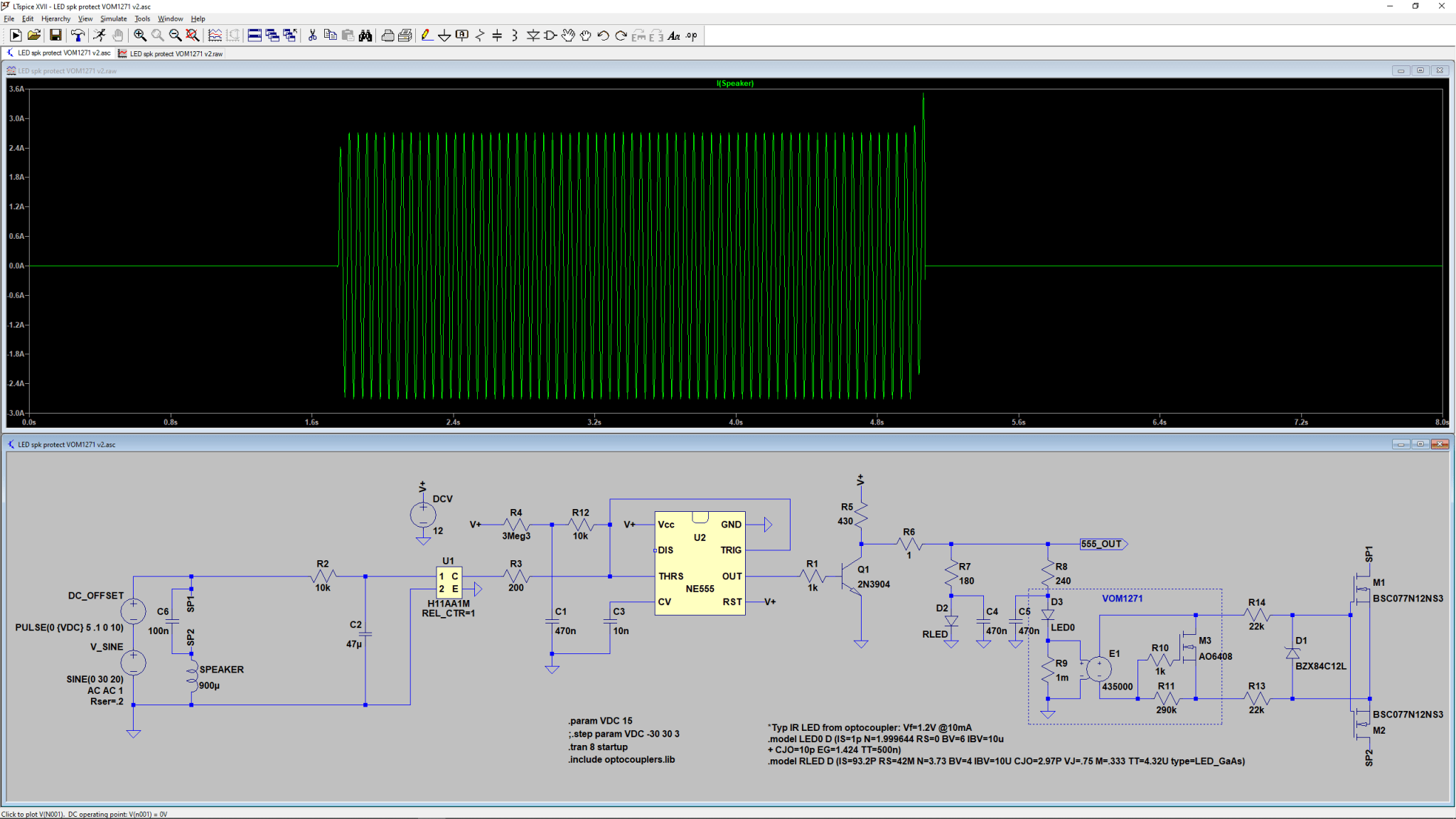The image size is (1456, 819).
Task: Open the View menu
Action: [85, 19]
